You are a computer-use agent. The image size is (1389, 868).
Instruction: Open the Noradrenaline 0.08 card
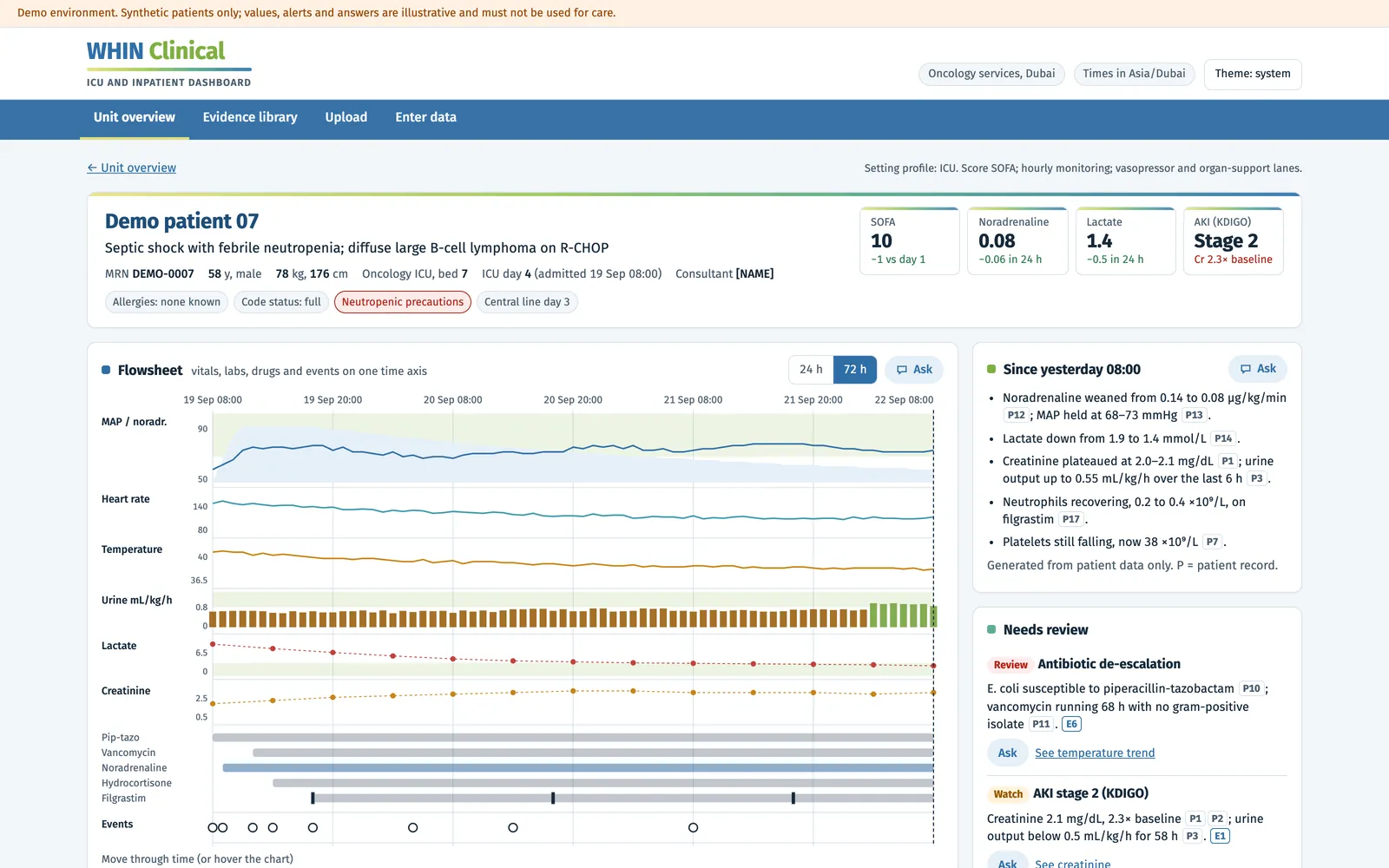click(1017, 240)
